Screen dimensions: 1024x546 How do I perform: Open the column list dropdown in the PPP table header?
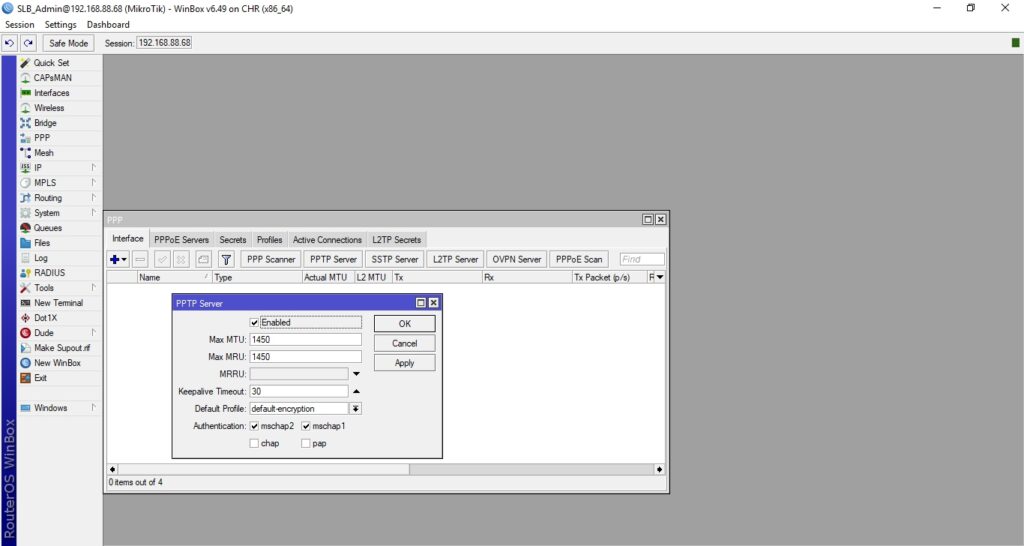click(660, 278)
